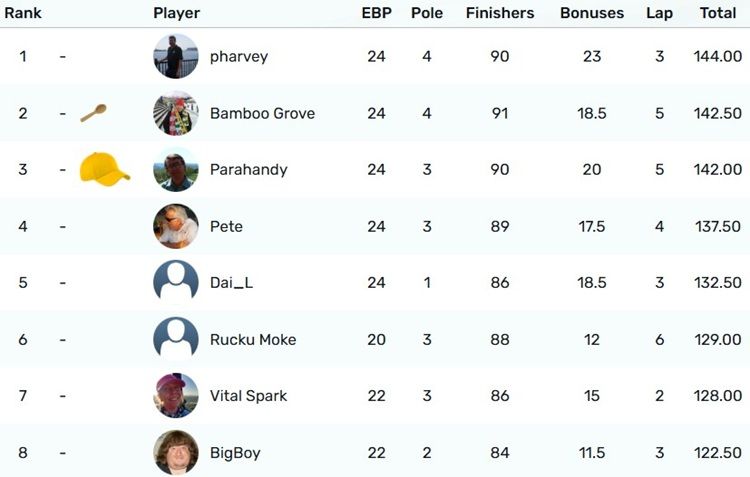The image size is (750, 477).
Task: Sort by the Finishers column header
Action: tap(500, 13)
